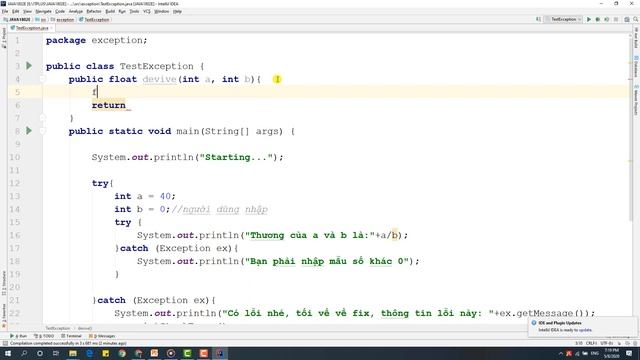Open the Edit menu
Screen dimensions: 640x360
point(16,11)
